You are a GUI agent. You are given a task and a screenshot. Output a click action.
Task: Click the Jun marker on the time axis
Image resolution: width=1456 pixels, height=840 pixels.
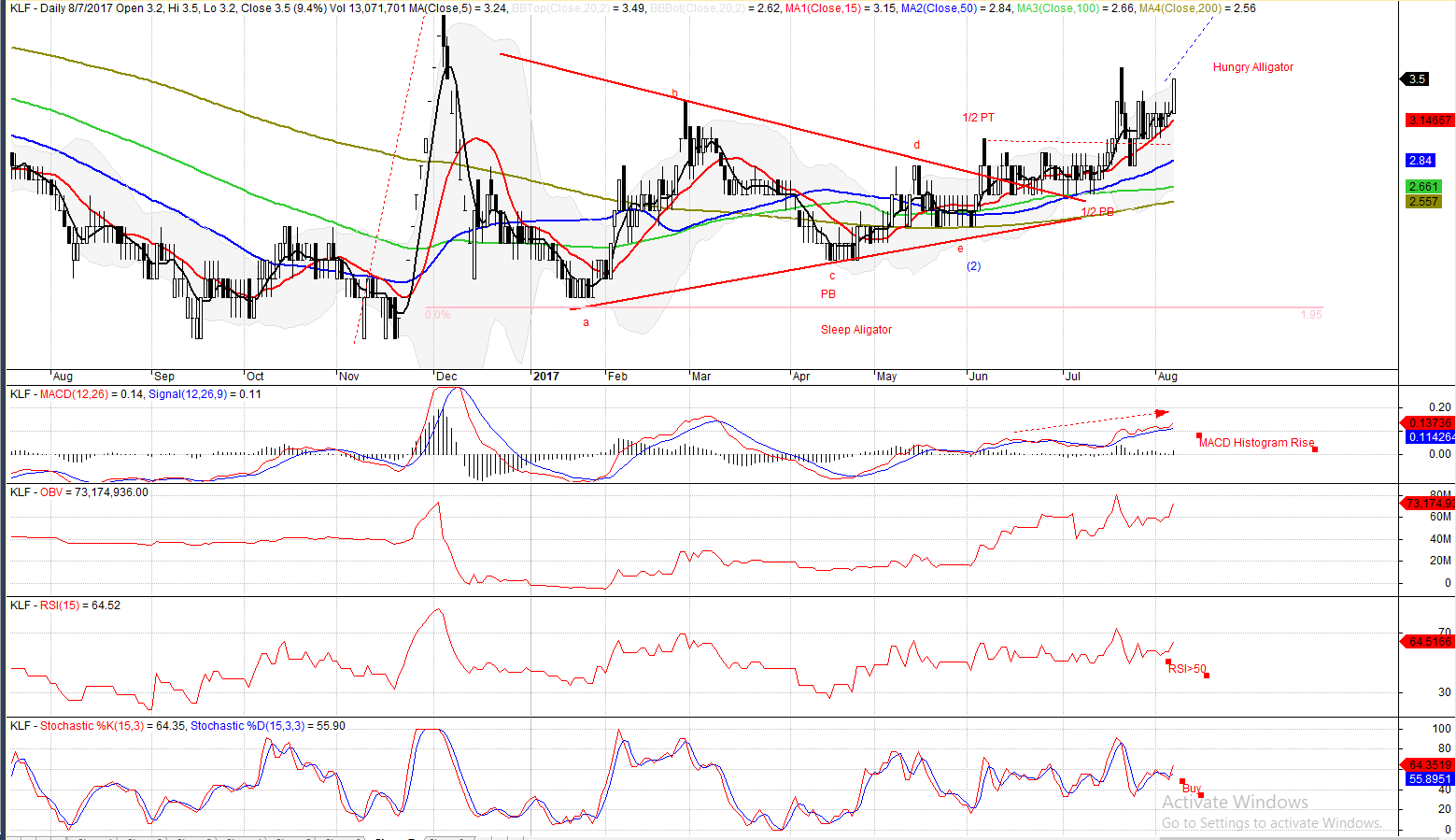click(x=978, y=377)
